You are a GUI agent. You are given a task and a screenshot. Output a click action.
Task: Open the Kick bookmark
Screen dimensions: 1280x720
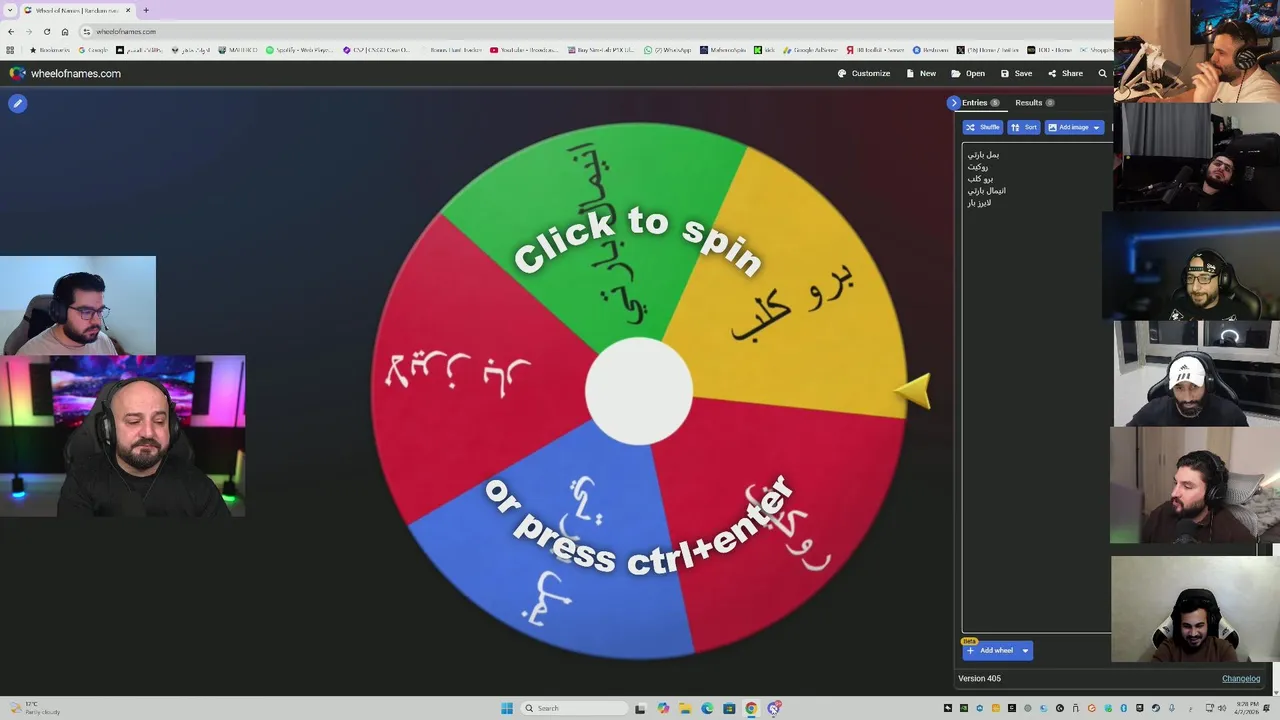(764, 50)
